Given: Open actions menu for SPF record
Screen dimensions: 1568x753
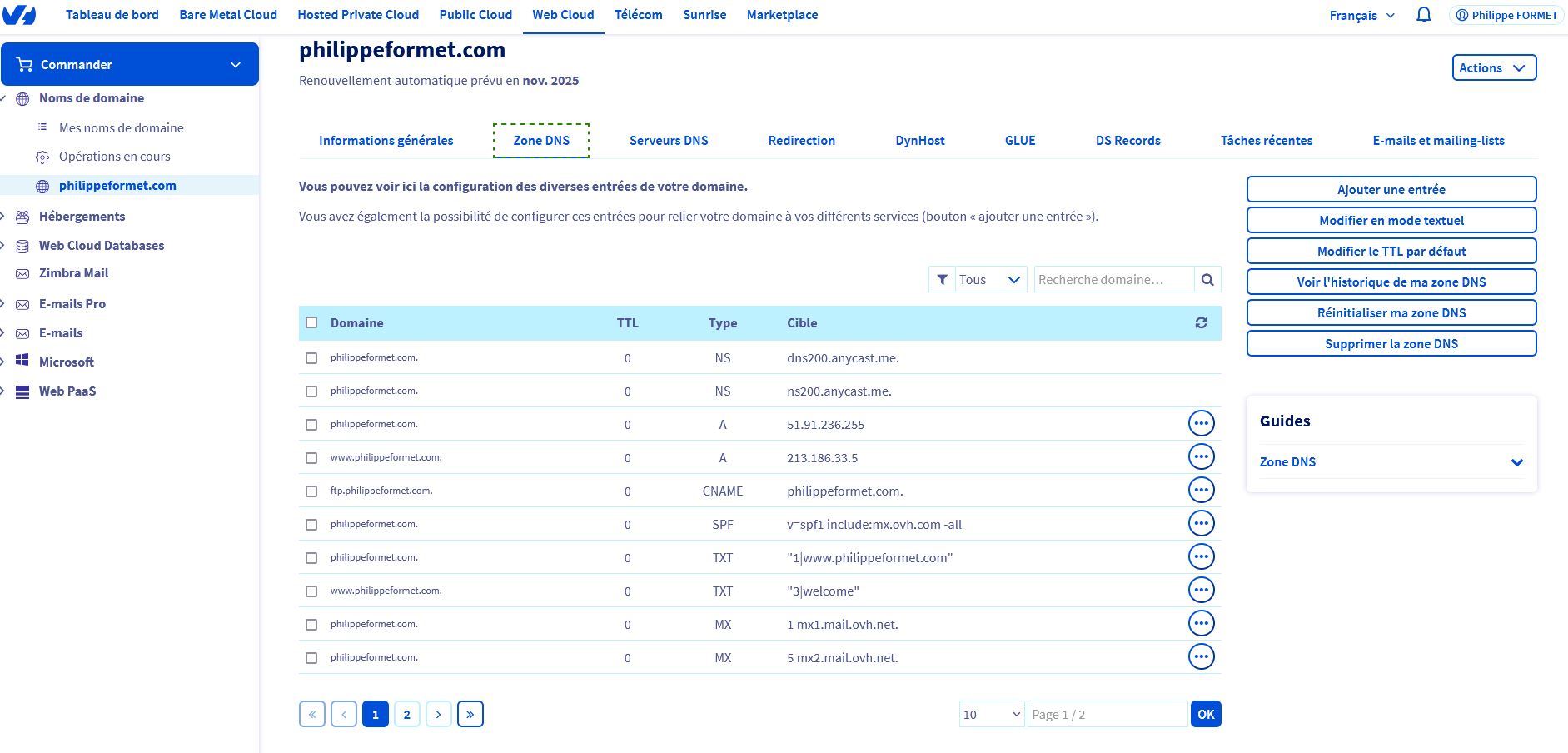Looking at the screenshot, I should click(x=1201, y=524).
